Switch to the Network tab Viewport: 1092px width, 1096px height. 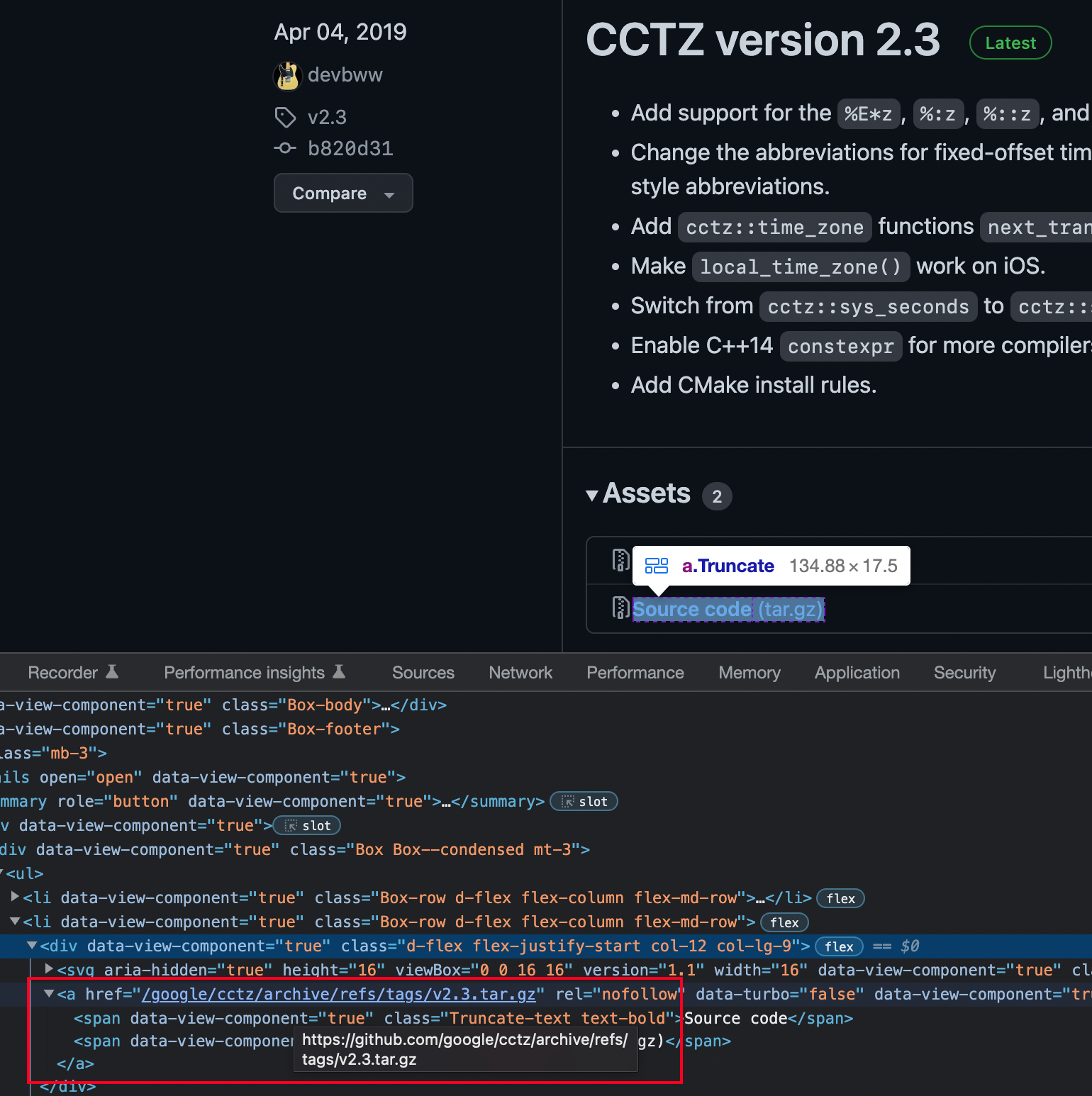(520, 672)
